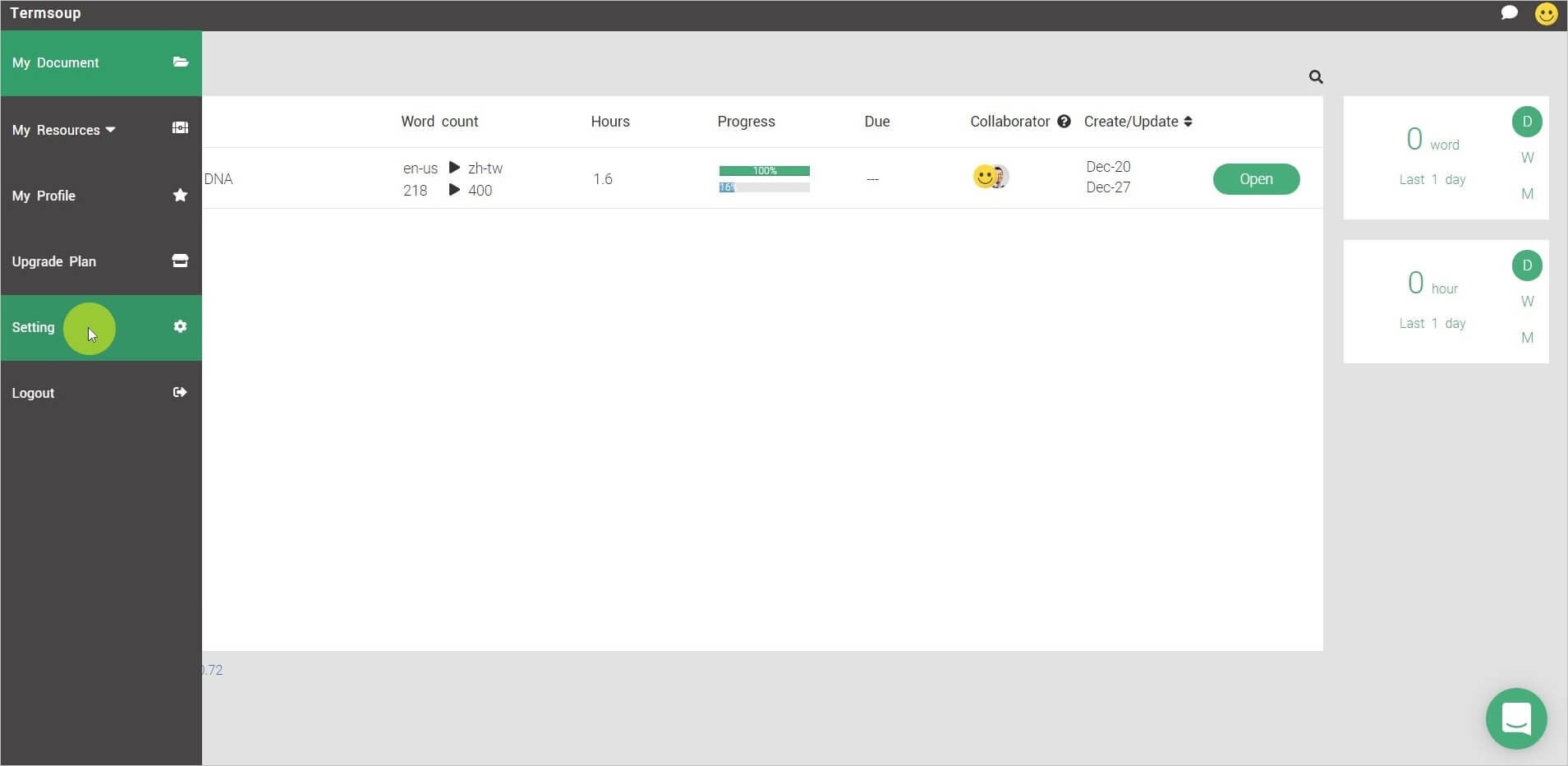The height and width of the screenshot is (766, 1568).
Task: Go to My Profile
Action: (101, 196)
